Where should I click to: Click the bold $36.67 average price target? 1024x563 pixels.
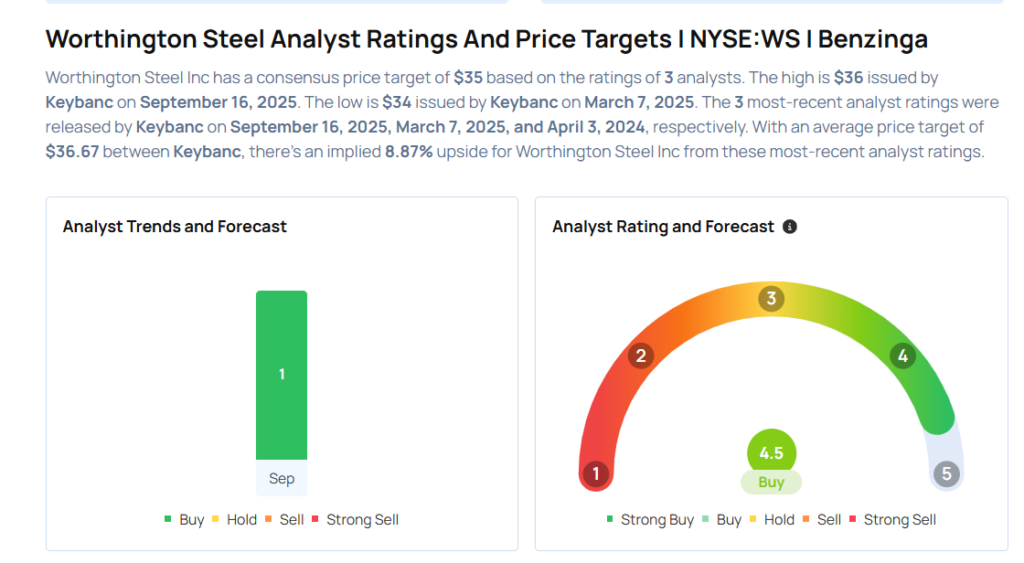point(72,152)
